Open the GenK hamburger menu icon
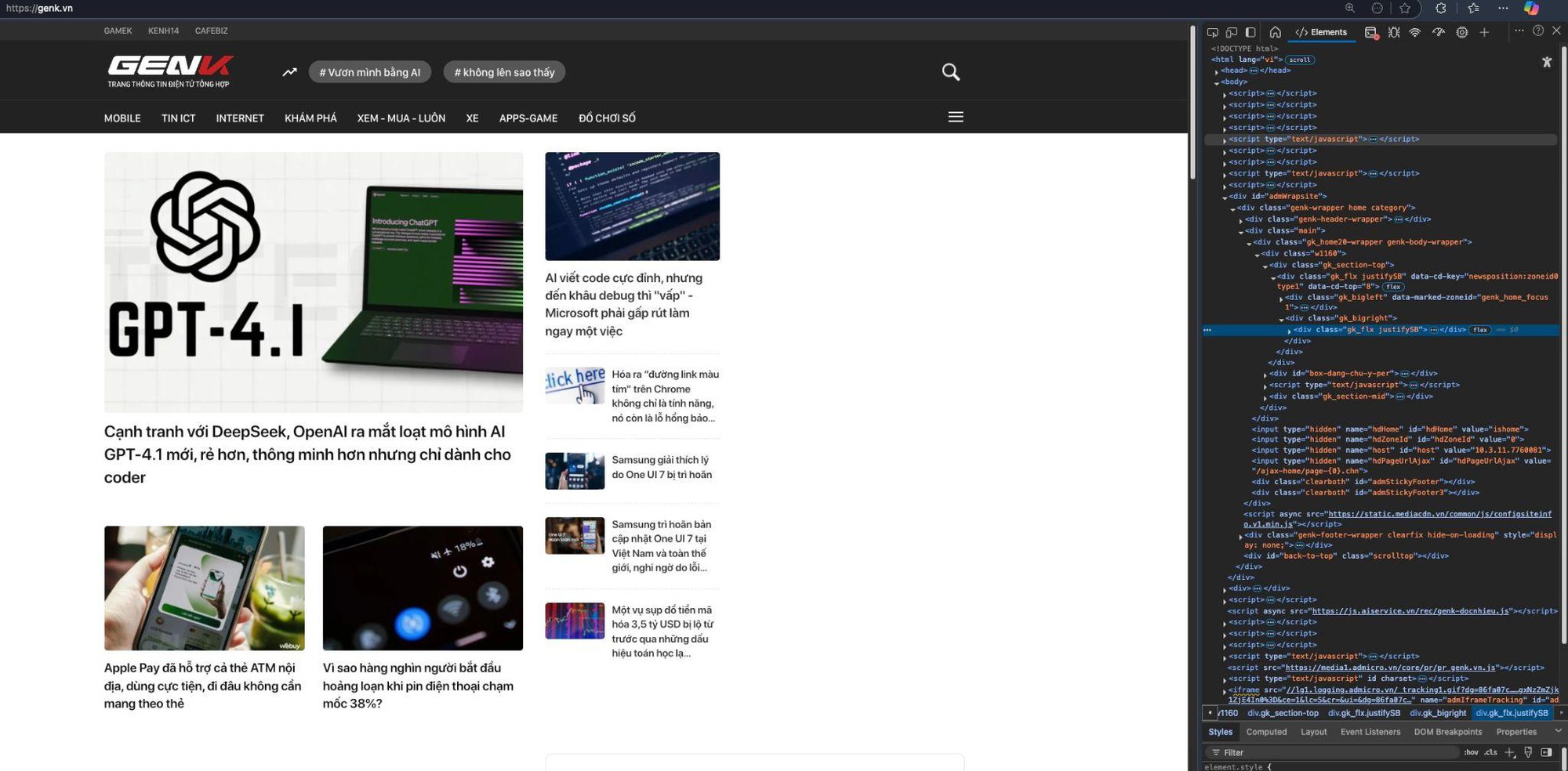Viewport: 1568px width, 771px height. point(956,117)
